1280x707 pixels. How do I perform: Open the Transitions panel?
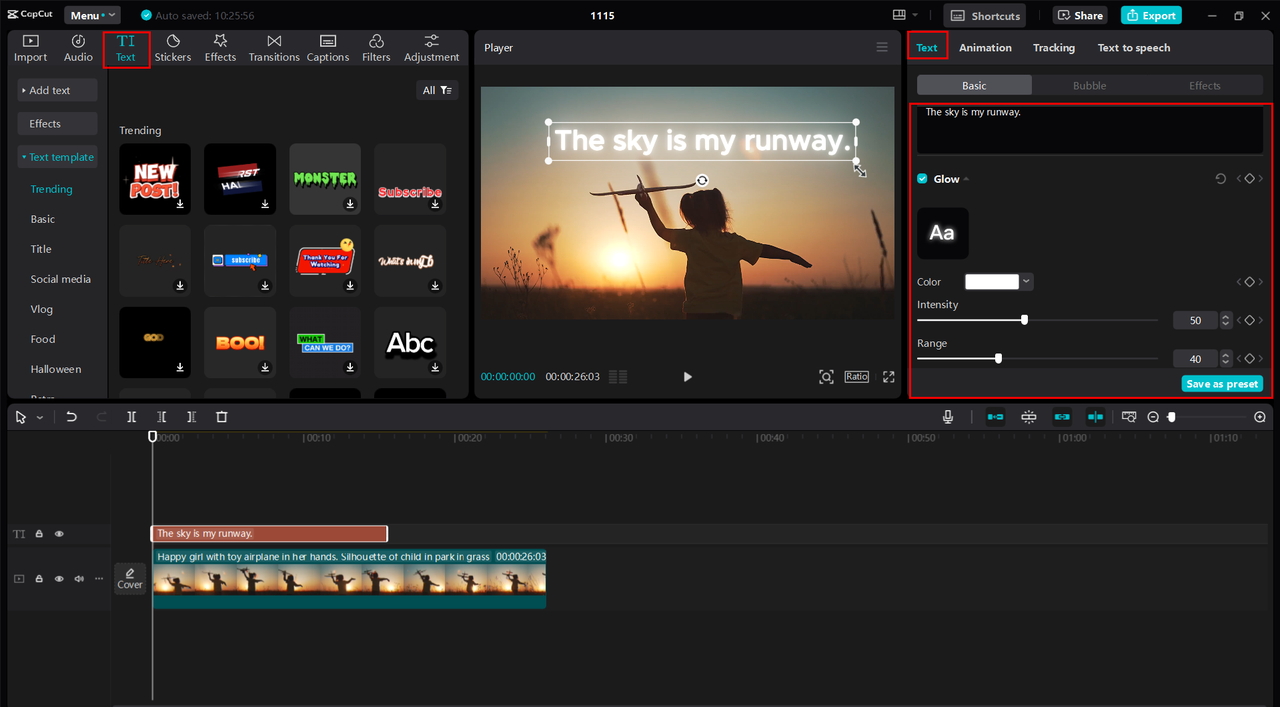click(274, 48)
